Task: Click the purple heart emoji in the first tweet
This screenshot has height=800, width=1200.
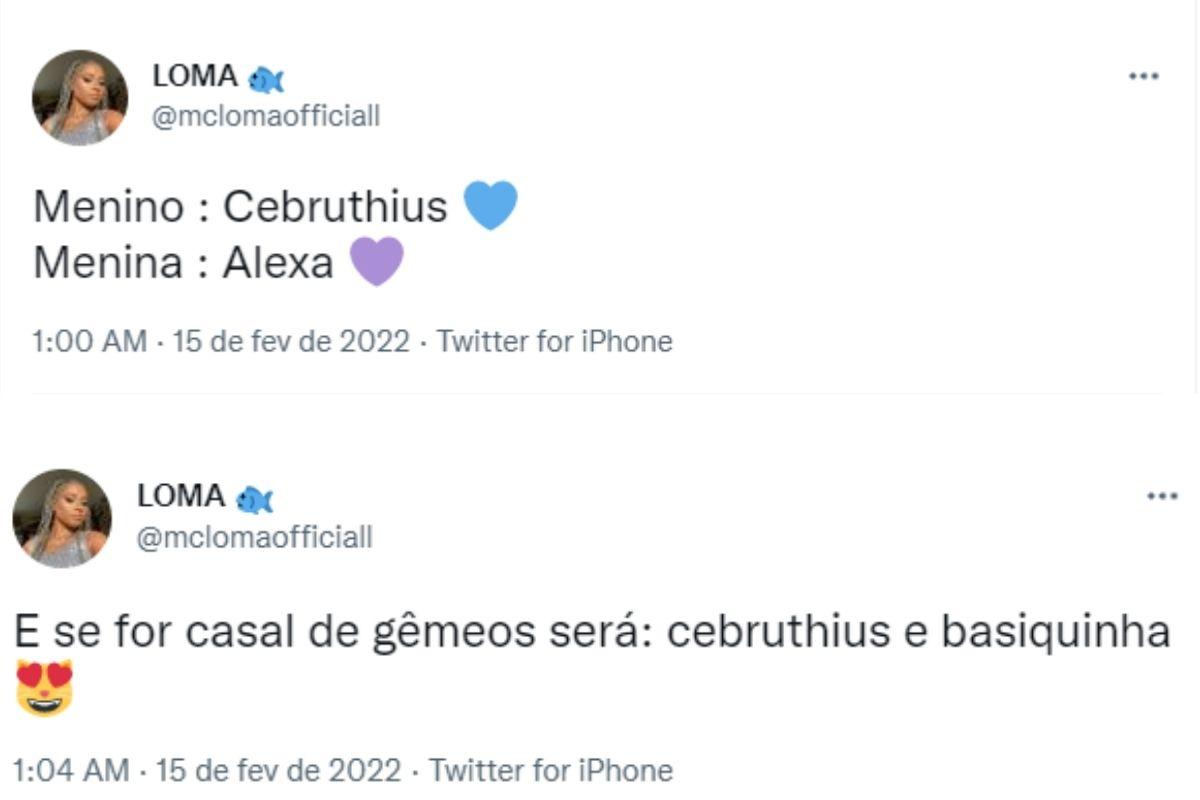Action: tap(377, 262)
